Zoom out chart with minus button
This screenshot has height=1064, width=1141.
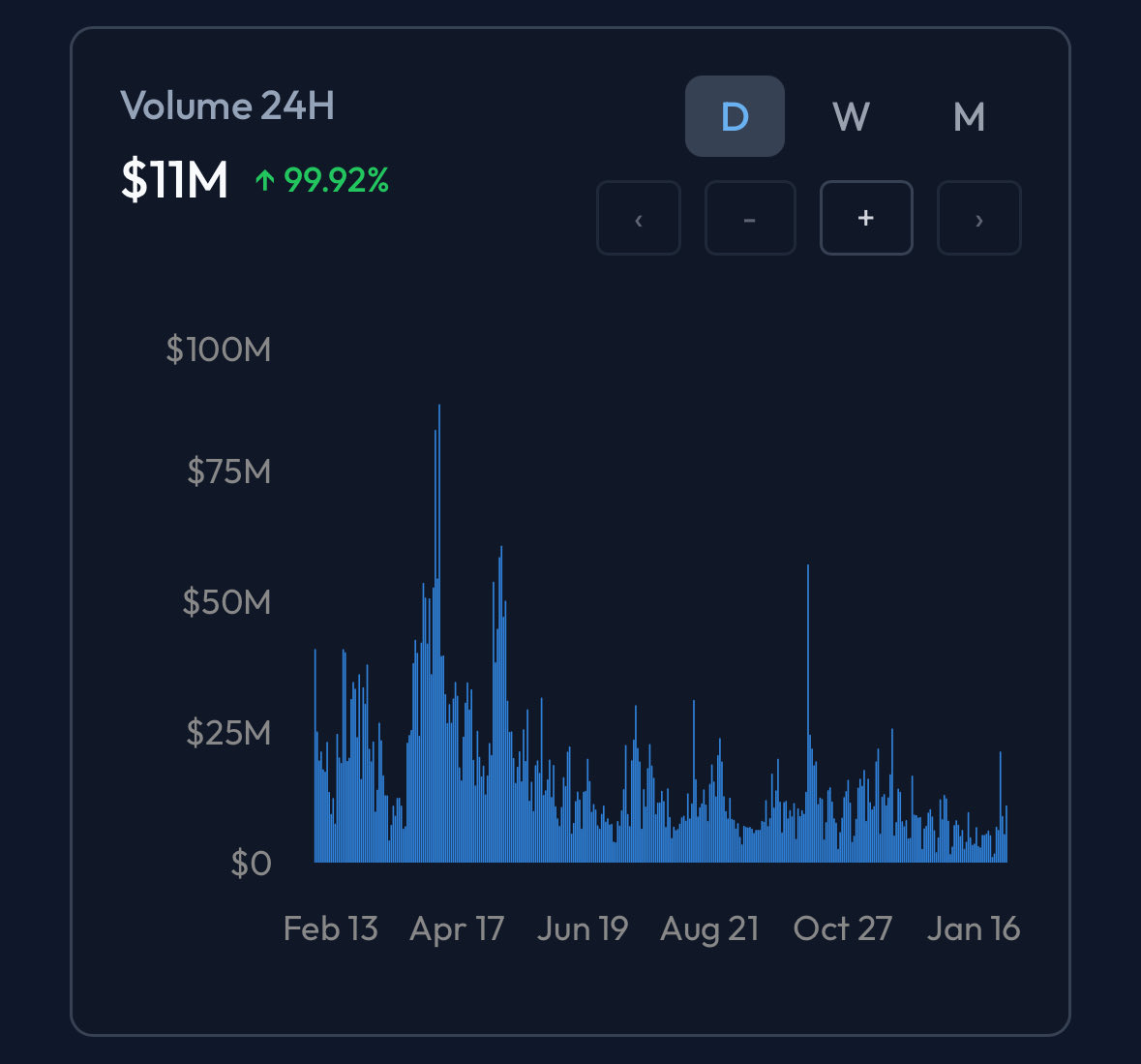pos(750,219)
